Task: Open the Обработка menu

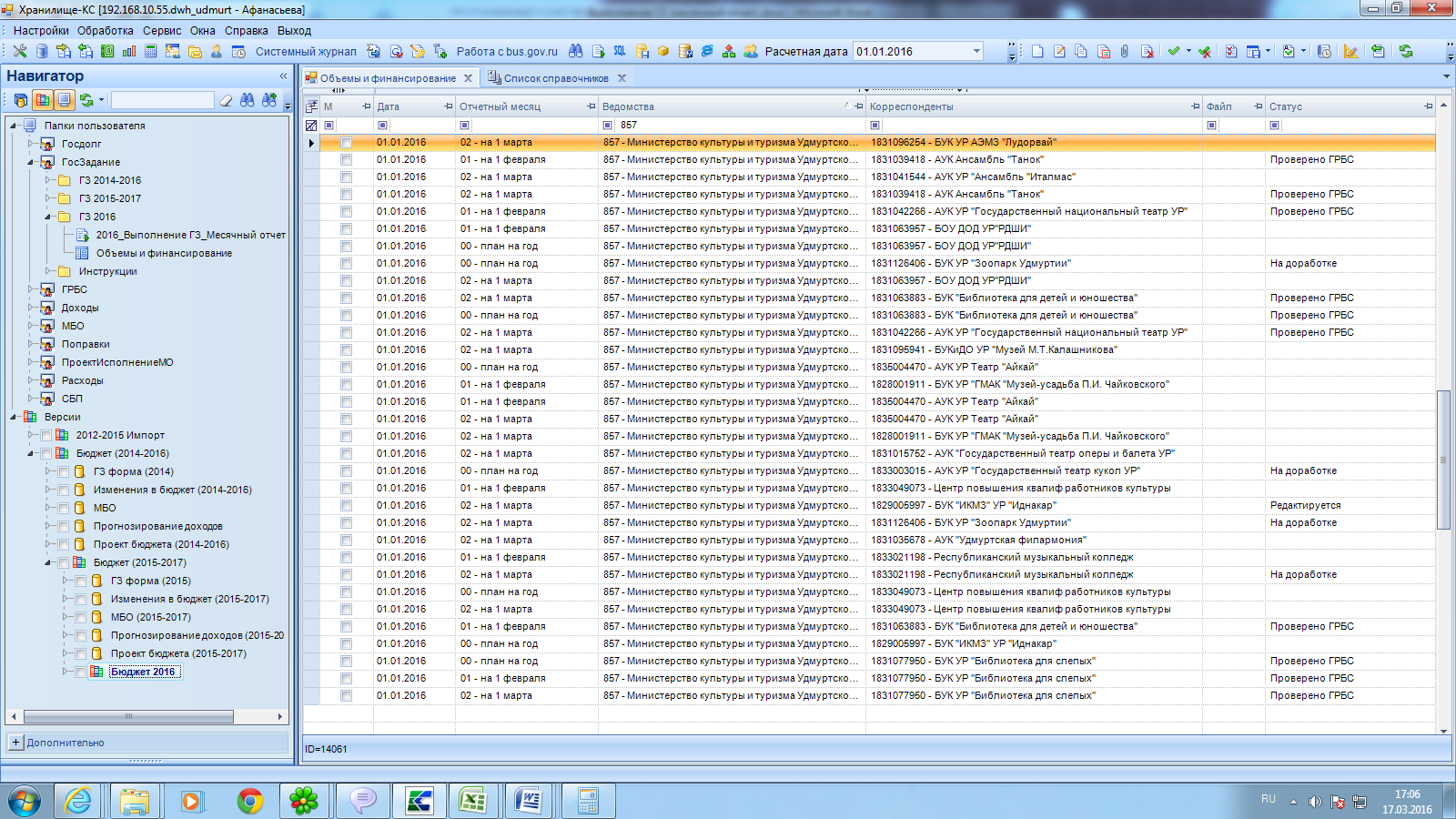Action: (x=105, y=30)
